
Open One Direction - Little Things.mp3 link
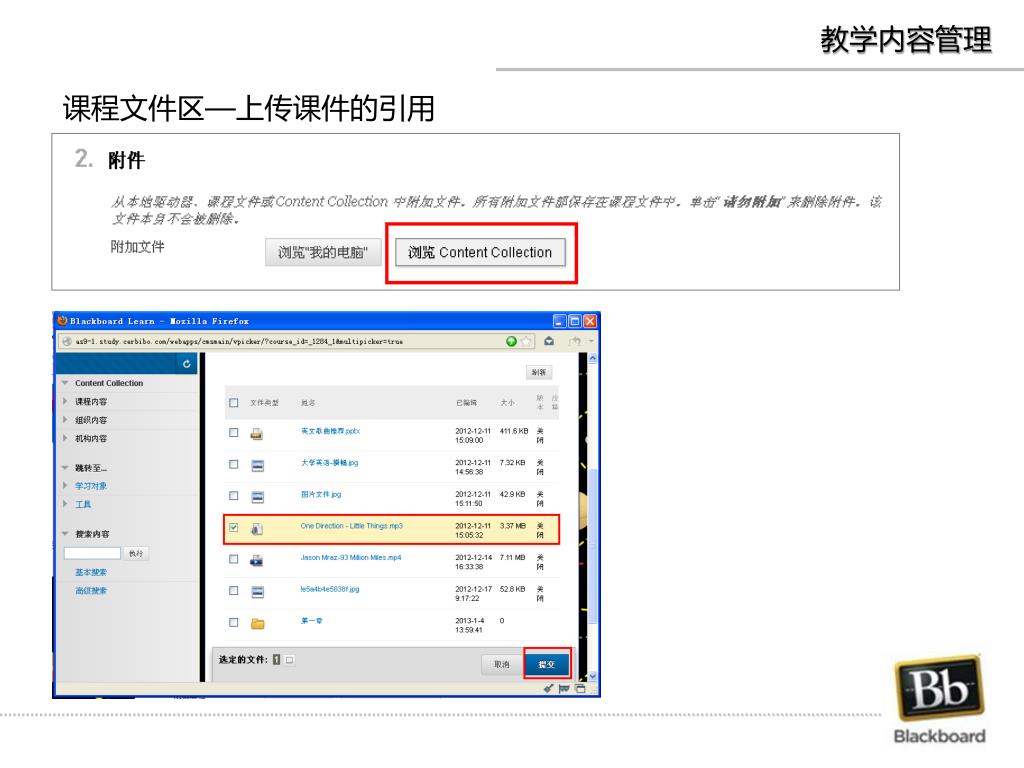tap(351, 526)
